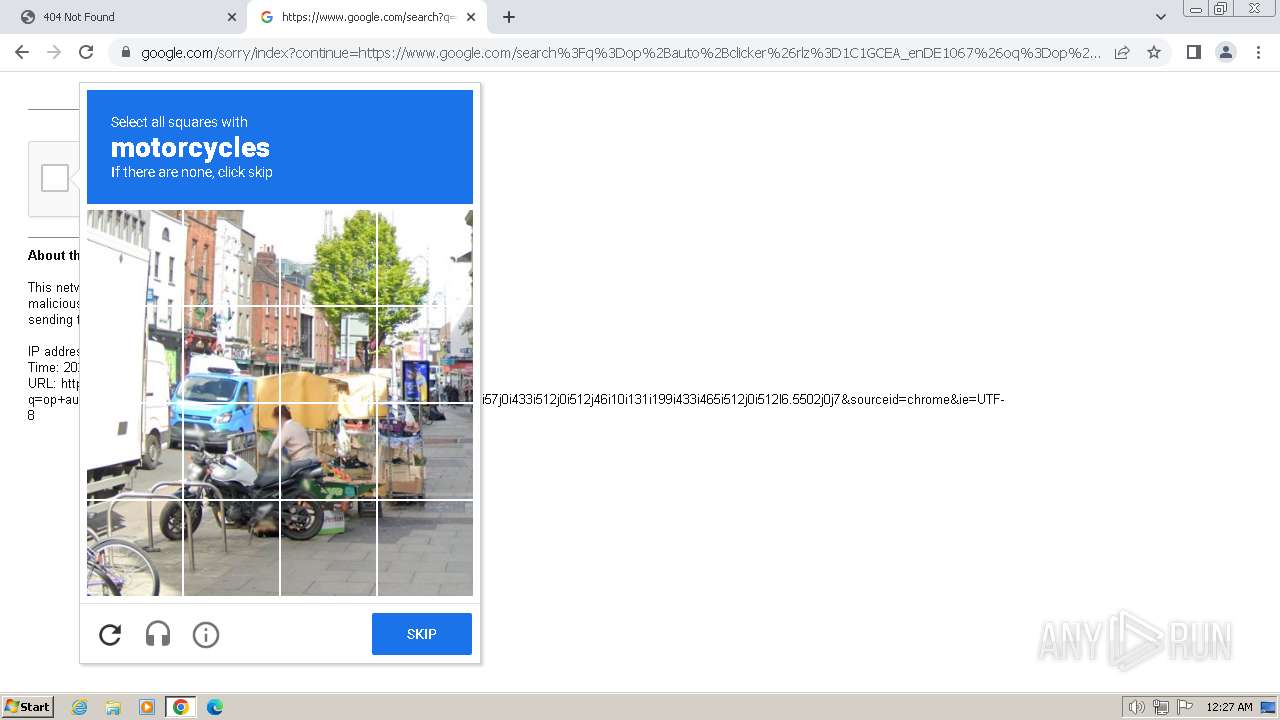This screenshot has height=720, width=1280.
Task: Open the Chrome profile menu
Action: point(1226,52)
